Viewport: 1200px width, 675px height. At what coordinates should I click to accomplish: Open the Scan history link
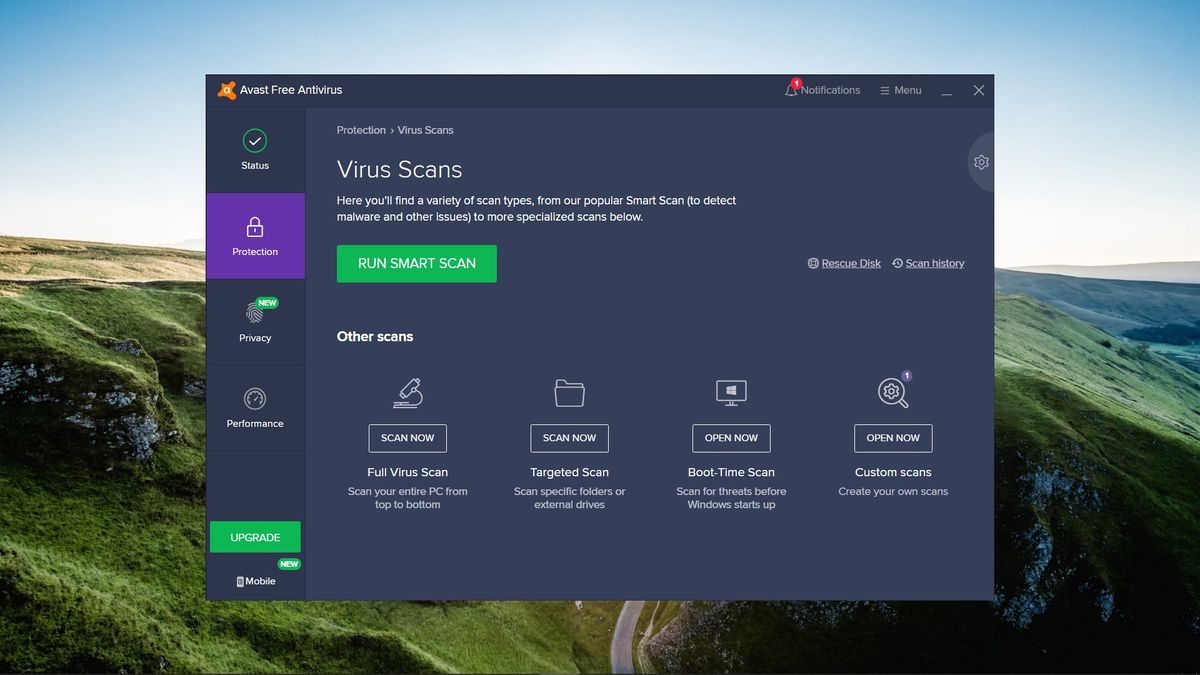pos(935,263)
